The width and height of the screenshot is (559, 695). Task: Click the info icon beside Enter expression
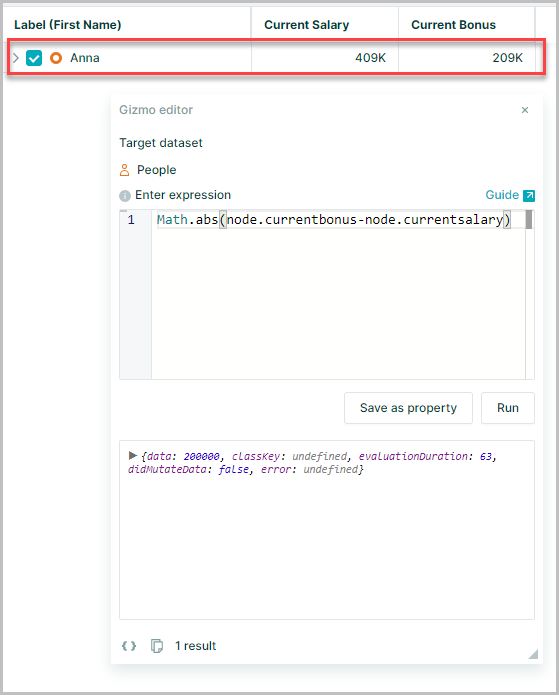[125, 195]
